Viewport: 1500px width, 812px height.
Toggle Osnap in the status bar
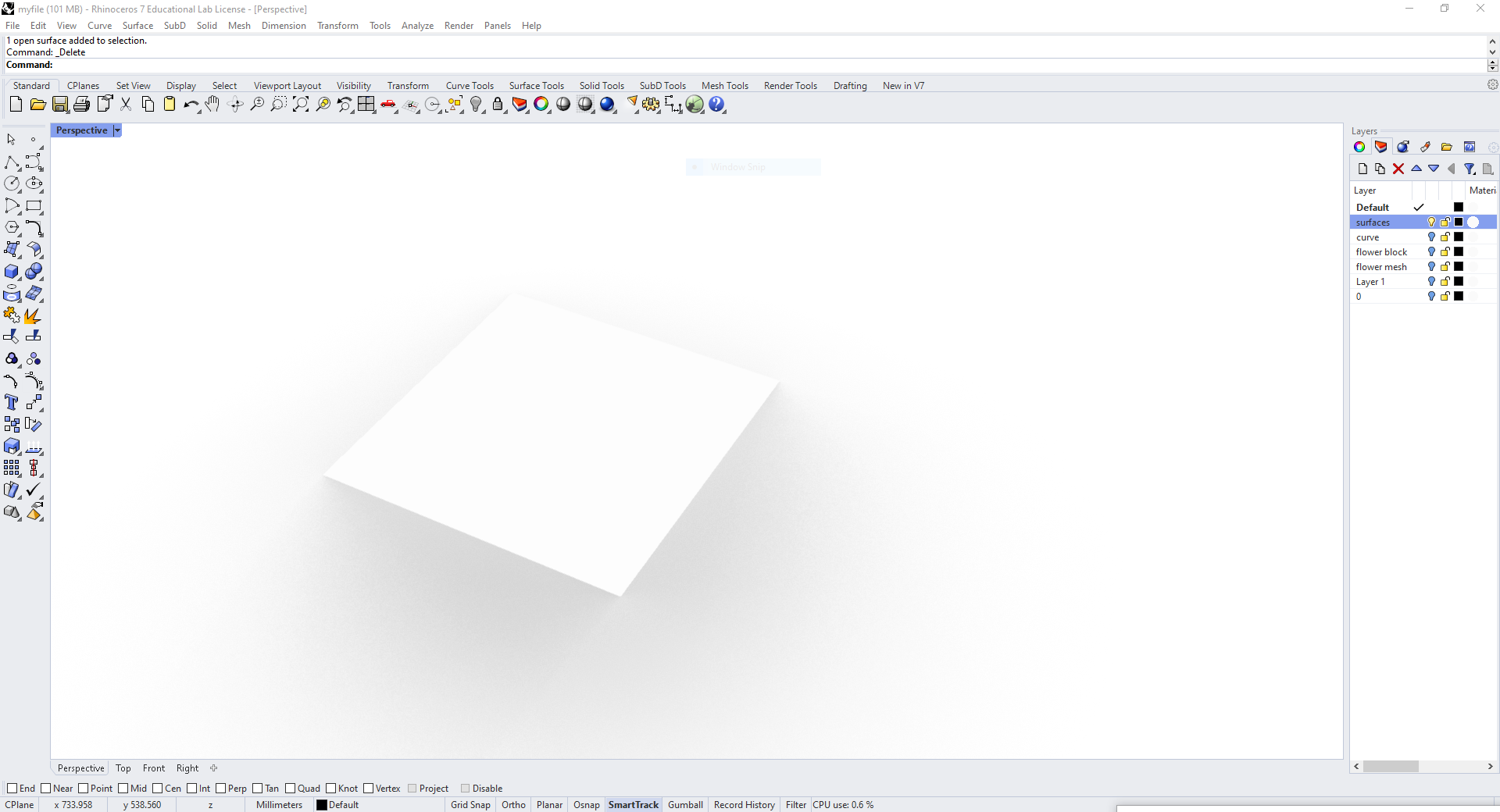click(587, 805)
